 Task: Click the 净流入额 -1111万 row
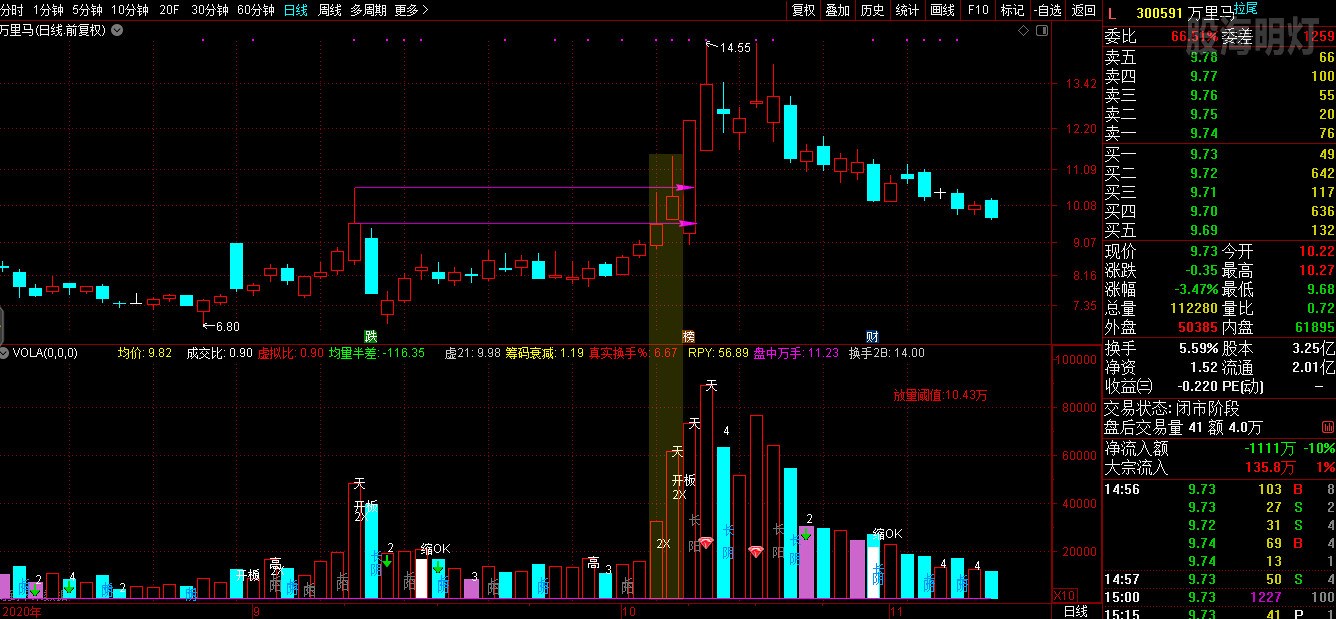[1219, 448]
